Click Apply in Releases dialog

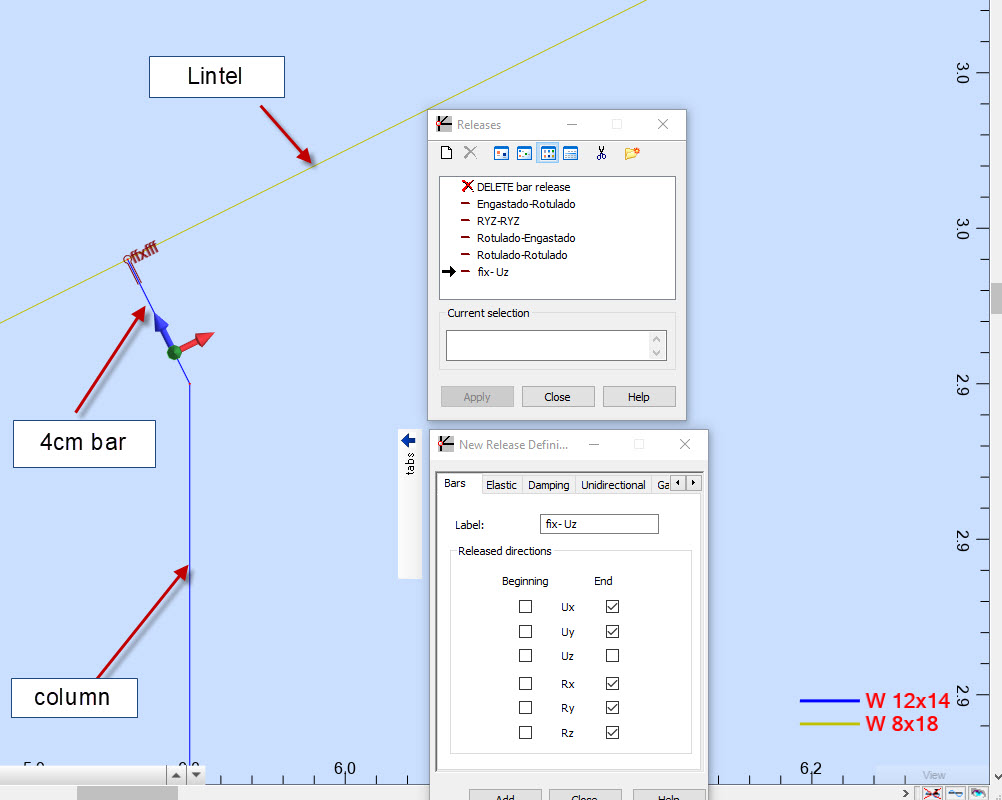point(477,397)
